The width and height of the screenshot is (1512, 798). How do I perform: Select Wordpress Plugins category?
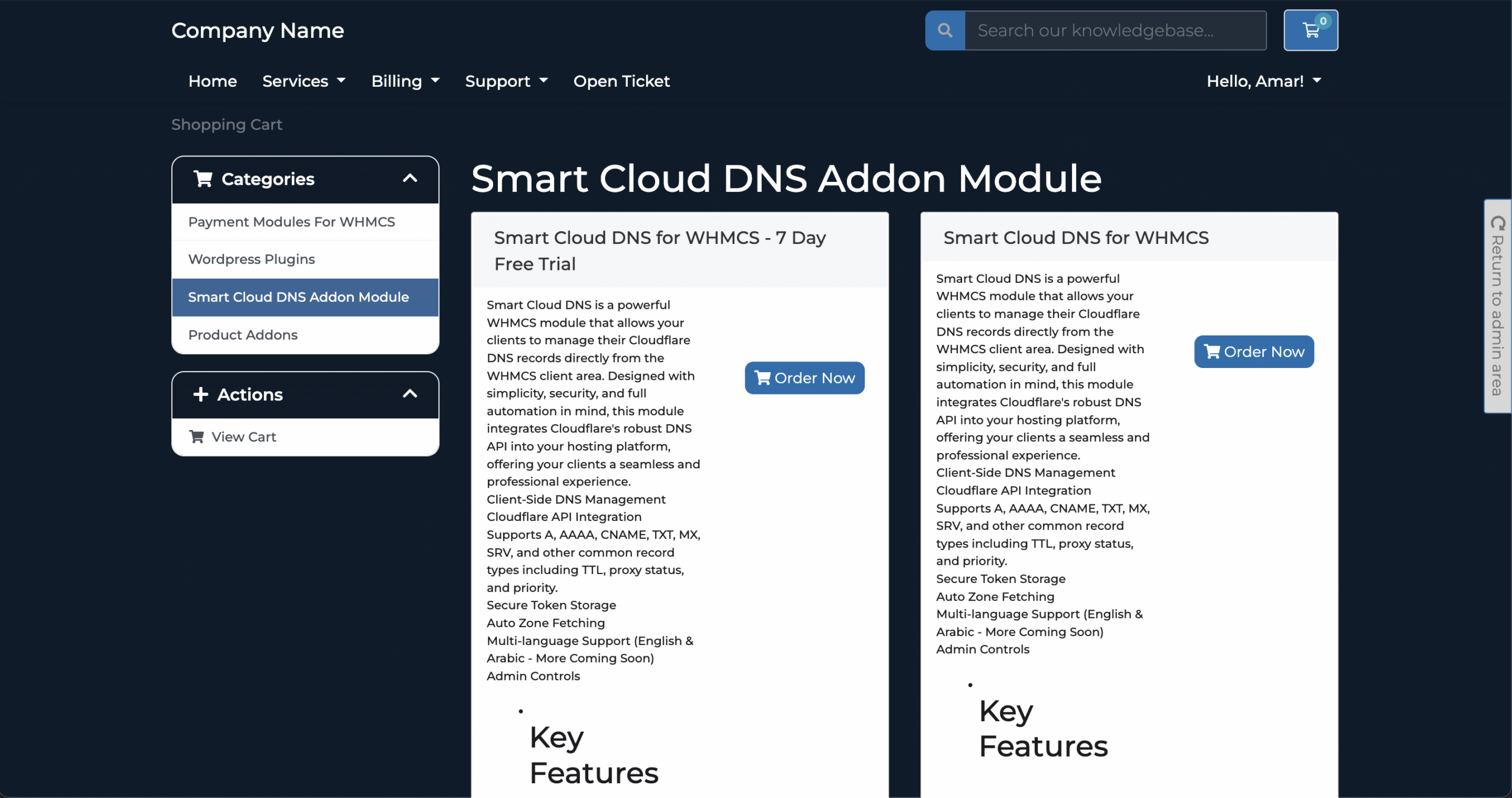click(252, 259)
